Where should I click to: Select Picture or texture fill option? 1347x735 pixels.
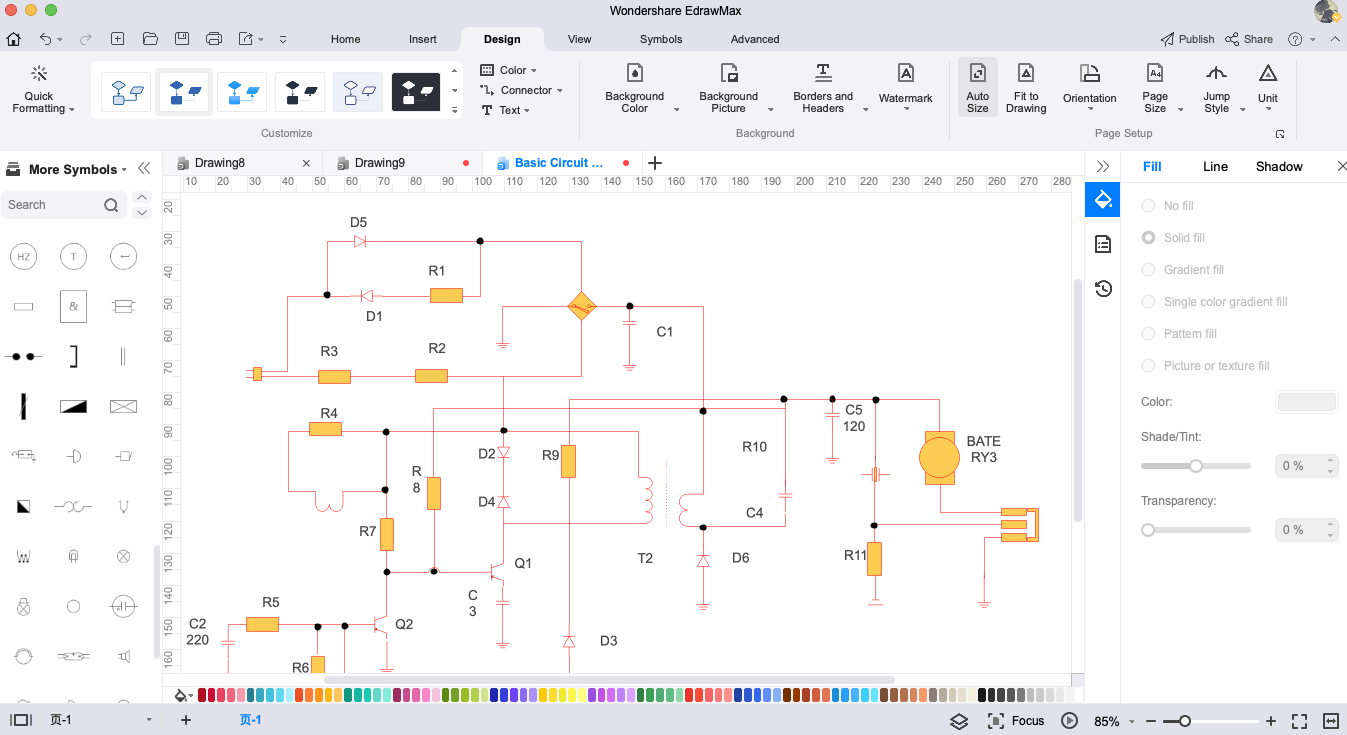[1149, 366]
